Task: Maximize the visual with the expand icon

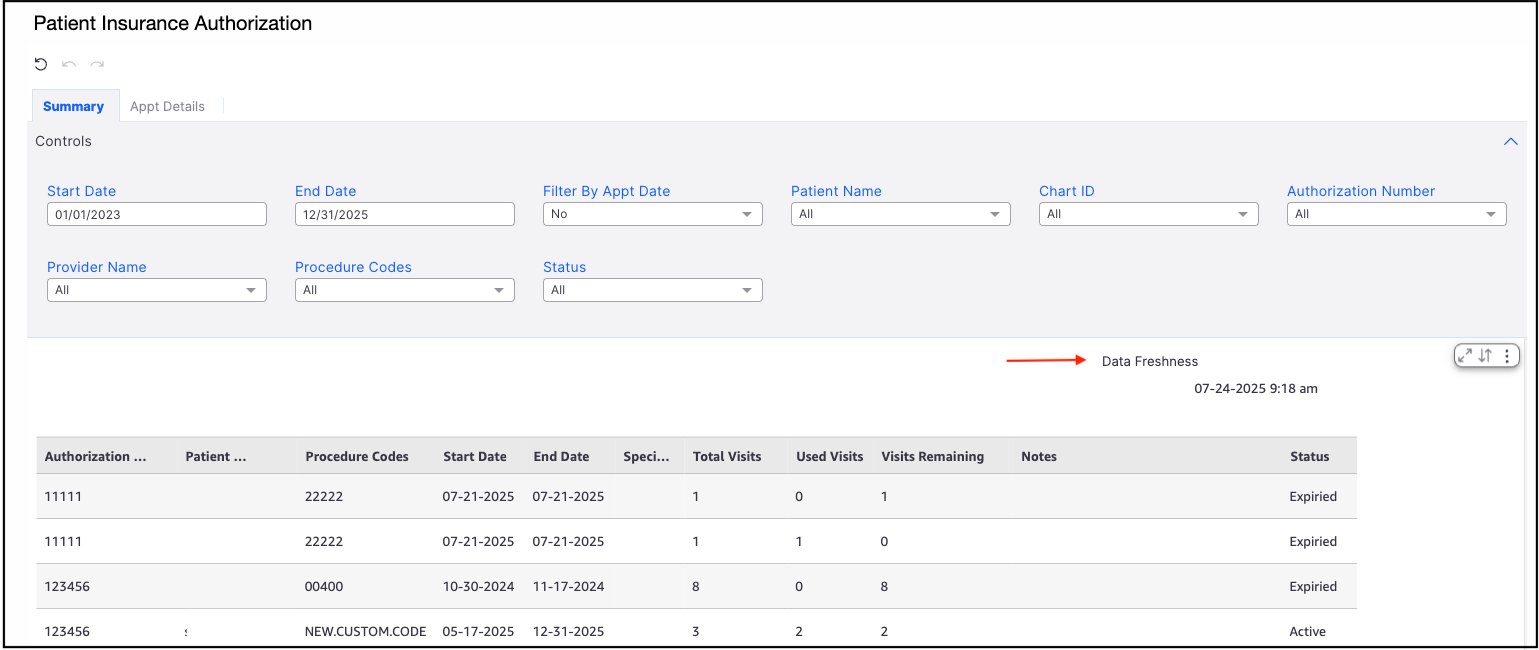Action: 1465,355
